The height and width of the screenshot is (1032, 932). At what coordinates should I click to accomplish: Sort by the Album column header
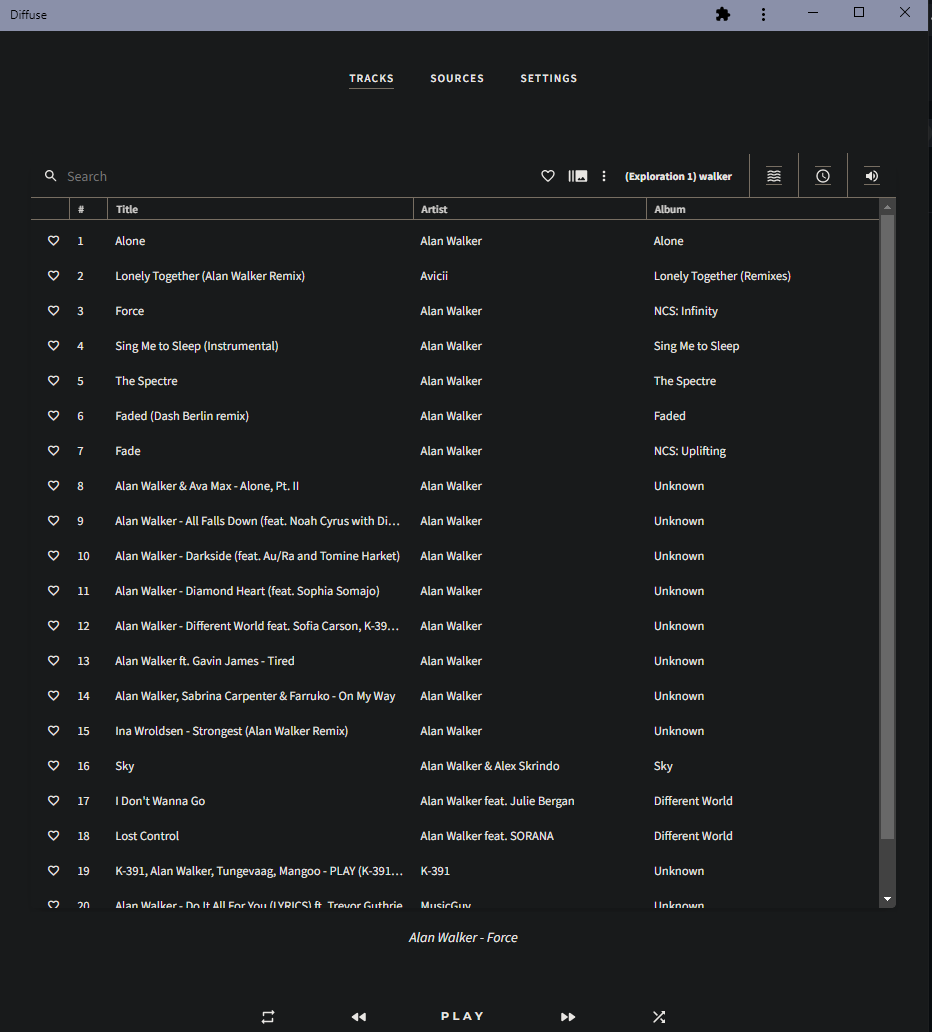[x=763, y=209]
